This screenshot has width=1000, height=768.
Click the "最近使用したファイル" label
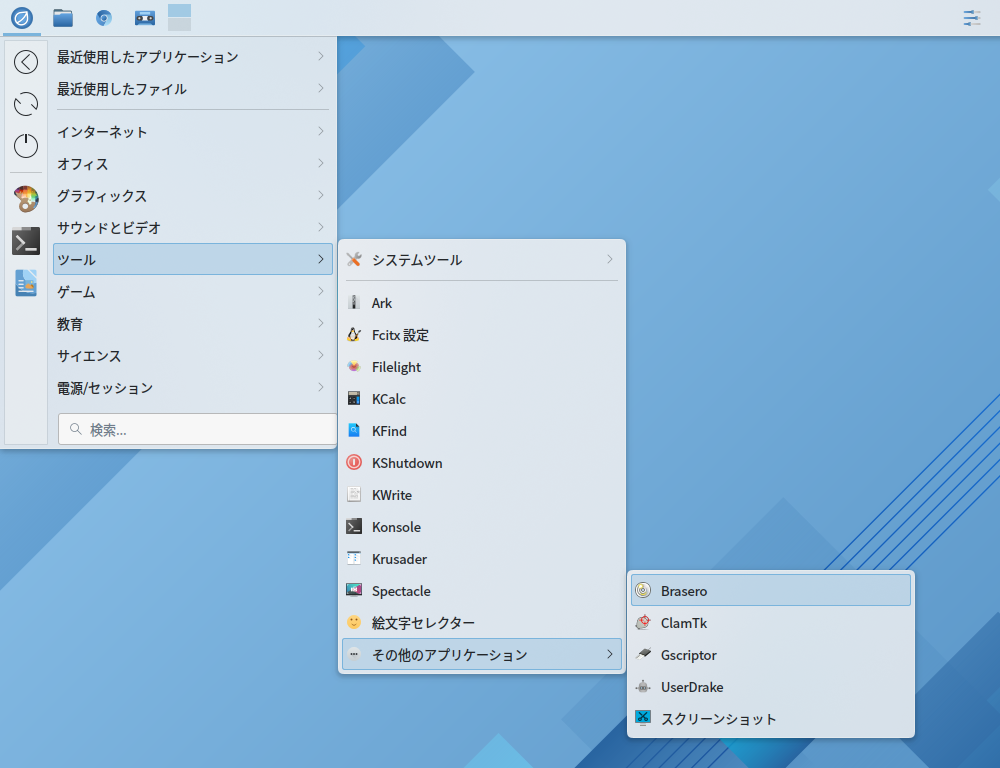pyautogui.click(x=122, y=89)
